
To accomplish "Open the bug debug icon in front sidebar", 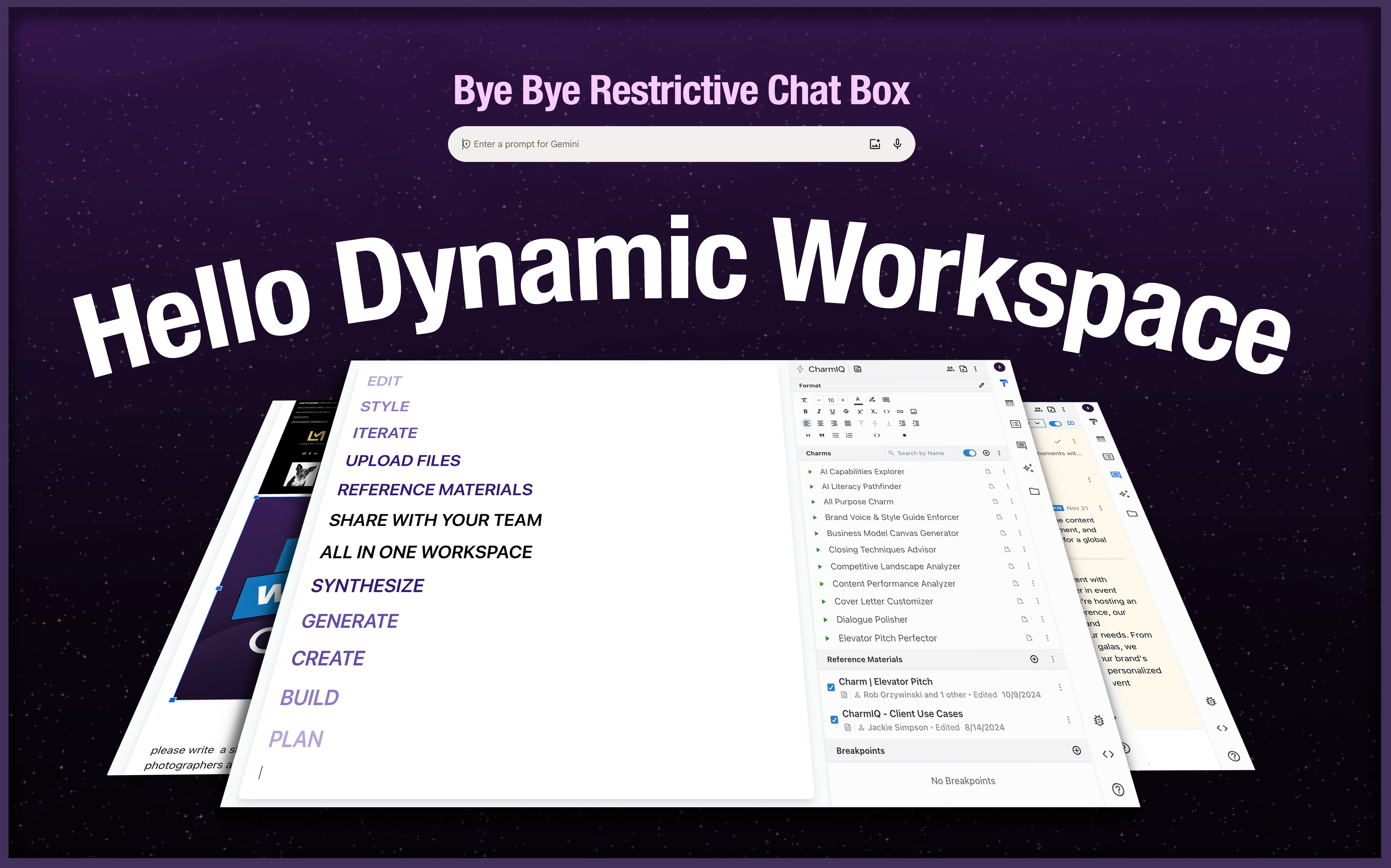I will [1099, 721].
